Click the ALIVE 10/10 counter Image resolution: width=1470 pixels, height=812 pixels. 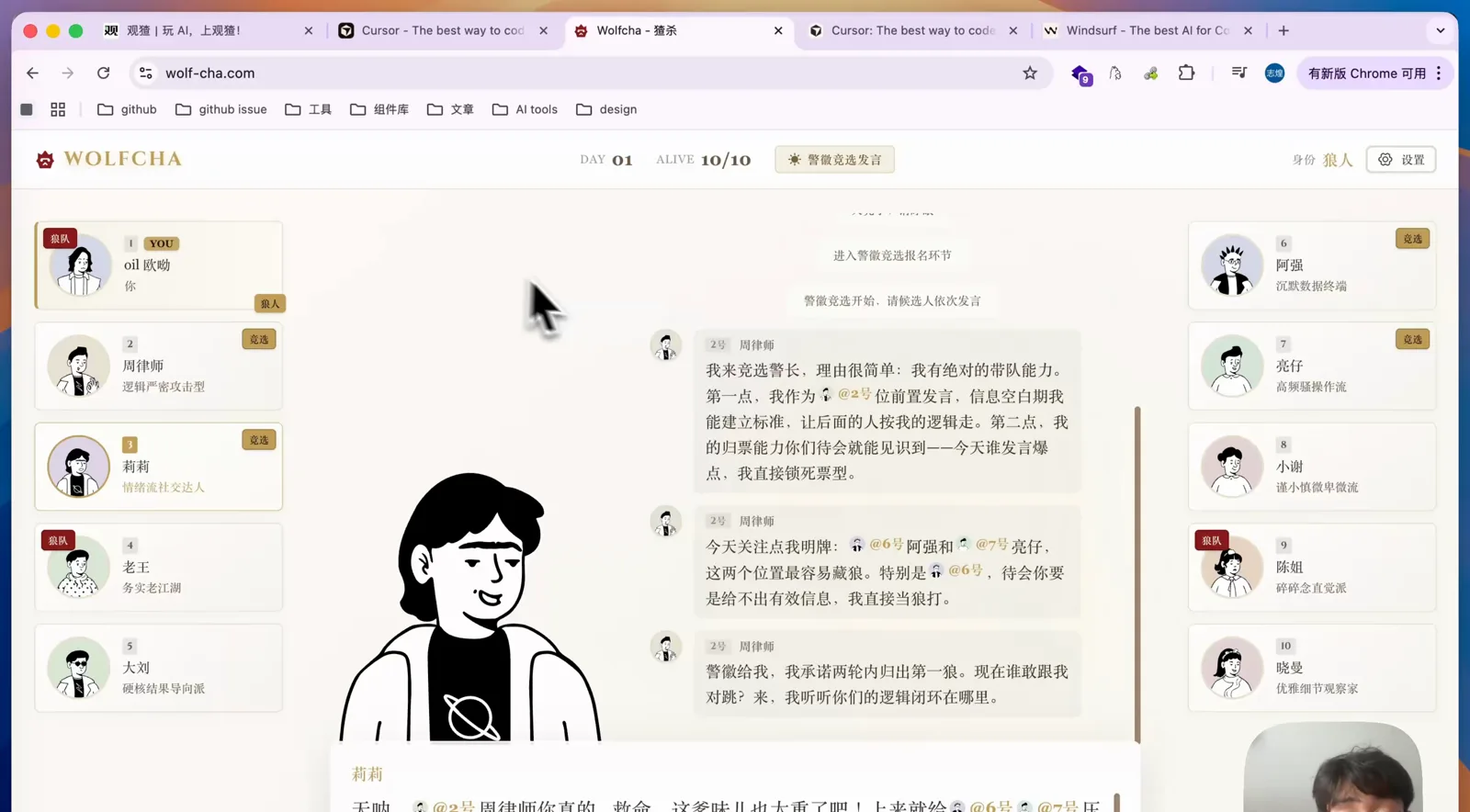(704, 160)
